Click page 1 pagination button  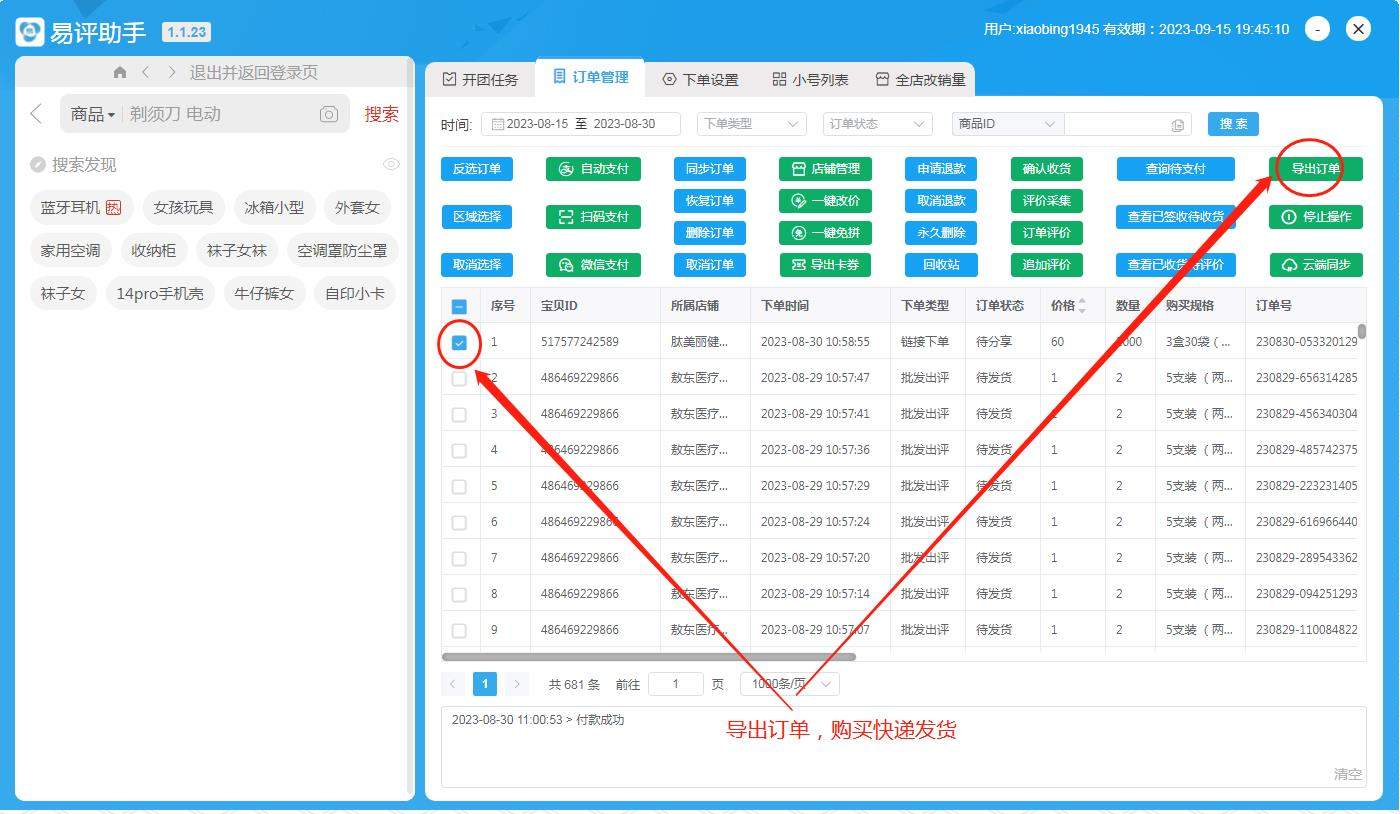click(485, 684)
